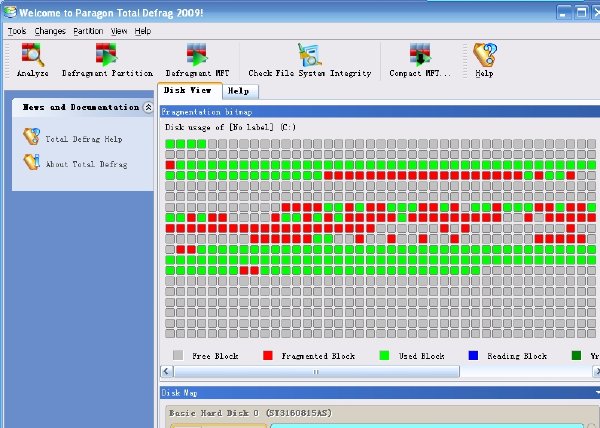Click the red Fragmented Block legend swatch
The height and width of the screenshot is (428, 600).
pyautogui.click(x=268, y=355)
